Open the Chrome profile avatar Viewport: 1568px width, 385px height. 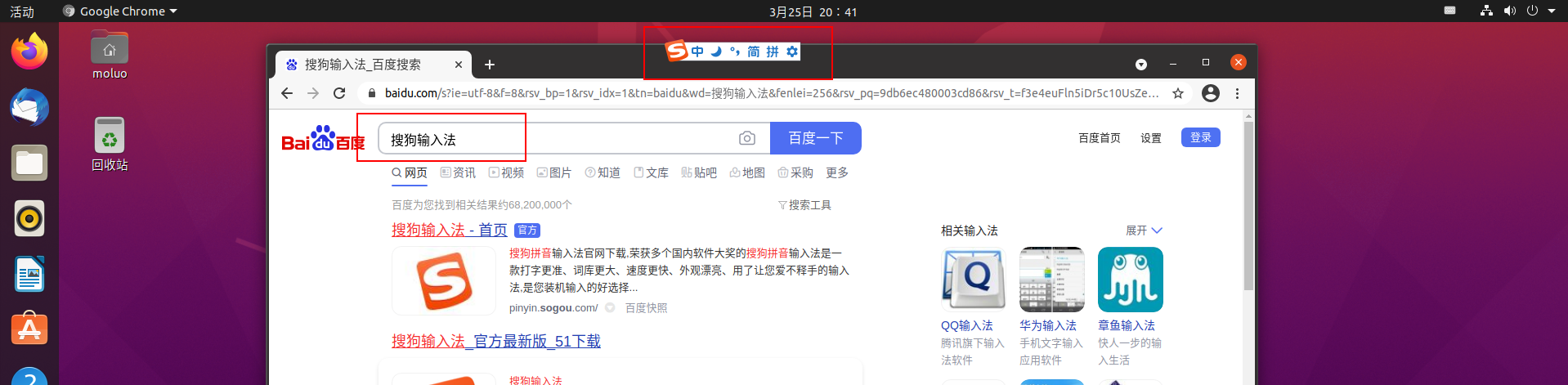(1211, 93)
